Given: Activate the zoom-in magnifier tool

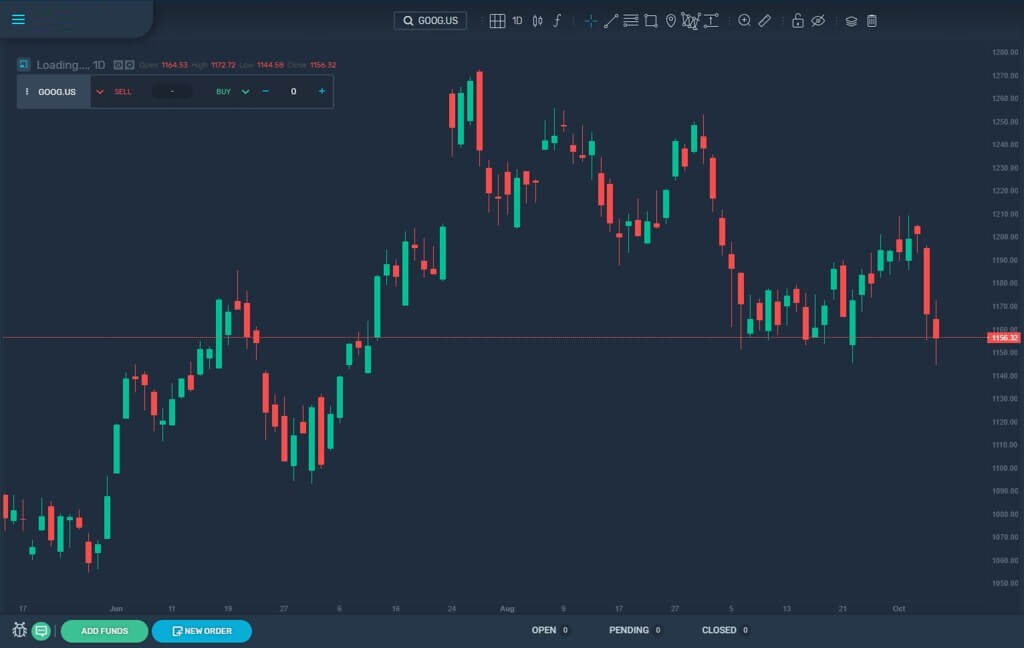Looking at the screenshot, I should (x=744, y=20).
